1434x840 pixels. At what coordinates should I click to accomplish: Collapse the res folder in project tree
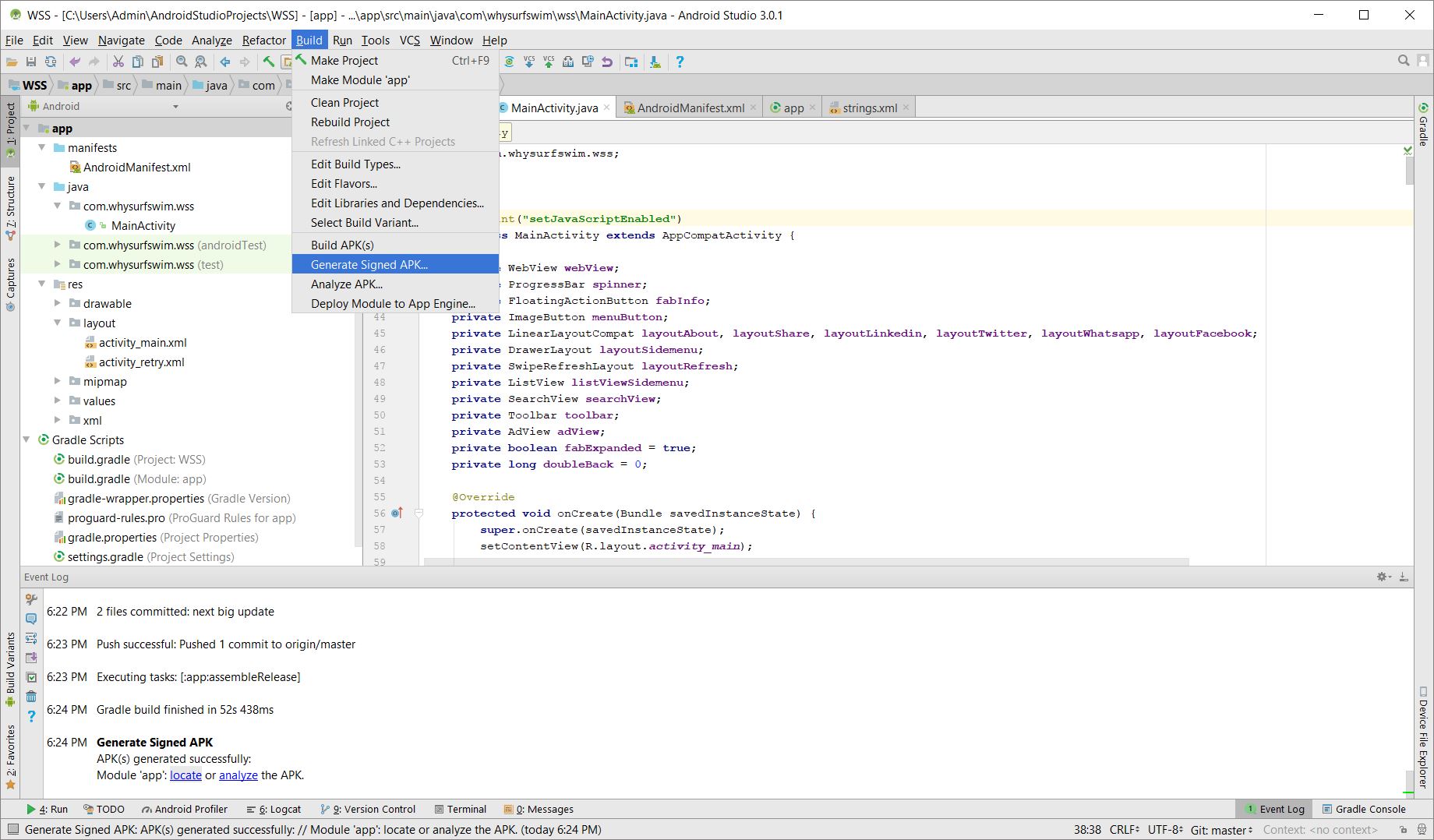coord(42,284)
